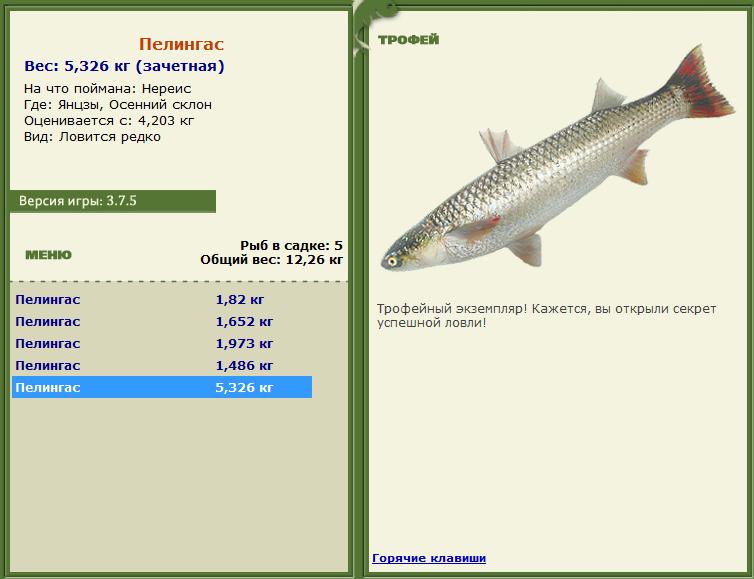
Task: Click the ТРОФЕЙ heading
Action: pyautogui.click(x=408, y=40)
